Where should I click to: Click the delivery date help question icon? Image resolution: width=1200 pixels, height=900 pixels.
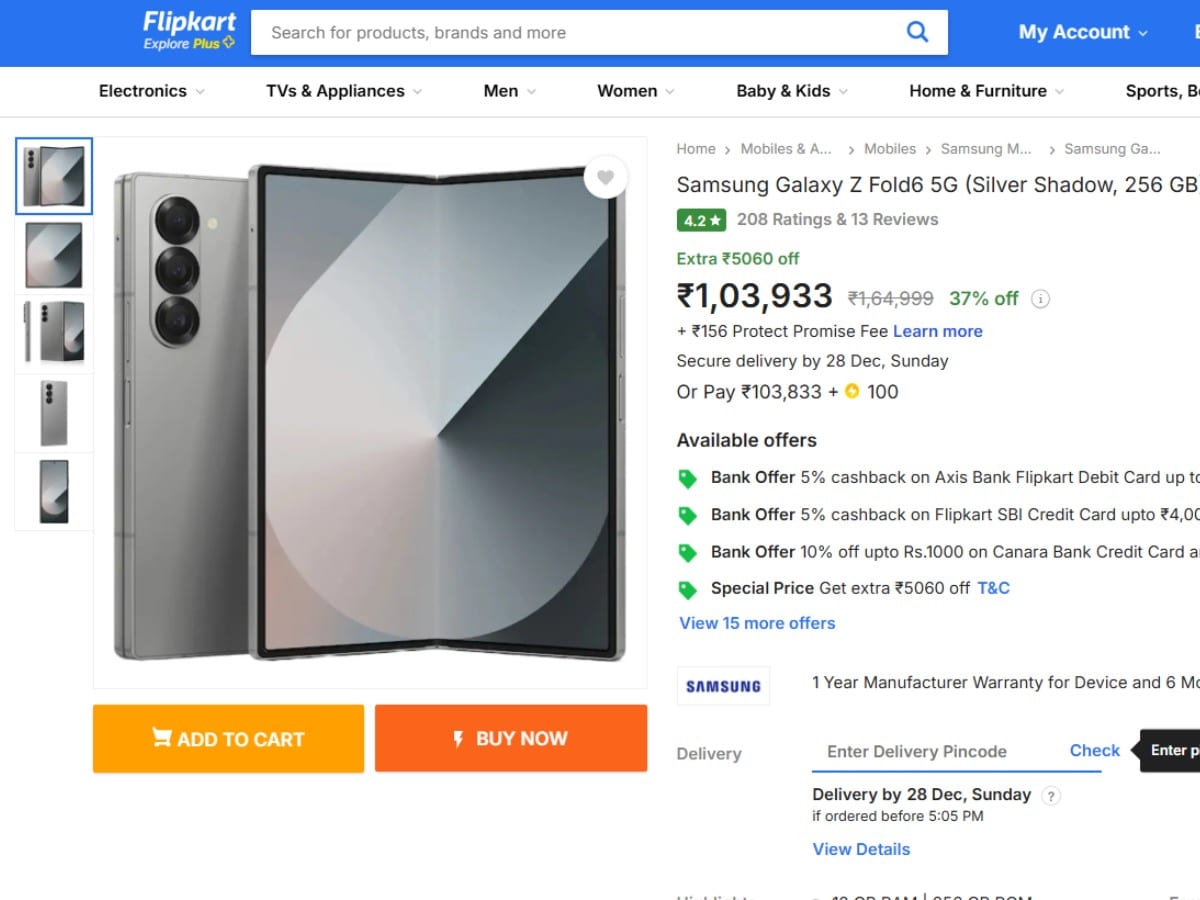pyautogui.click(x=1050, y=796)
